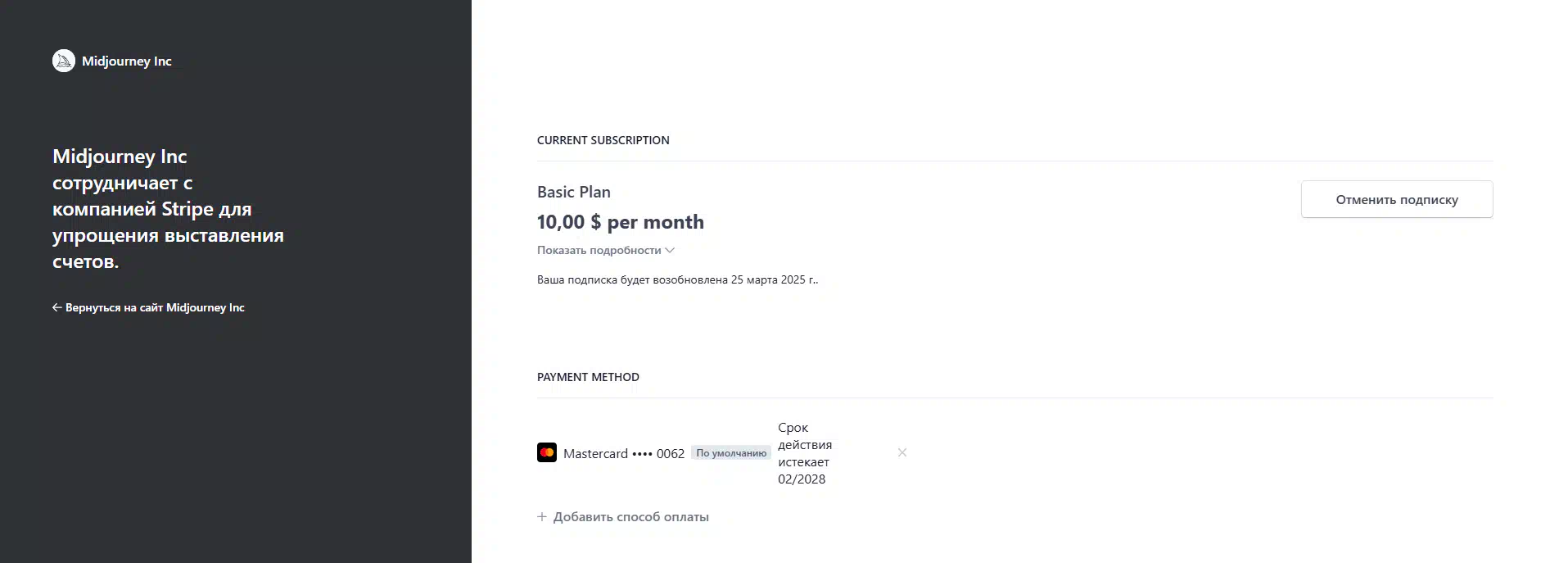Click the Mastercard •••• 0062 card label
1568x563 pixels.
click(x=624, y=453)
